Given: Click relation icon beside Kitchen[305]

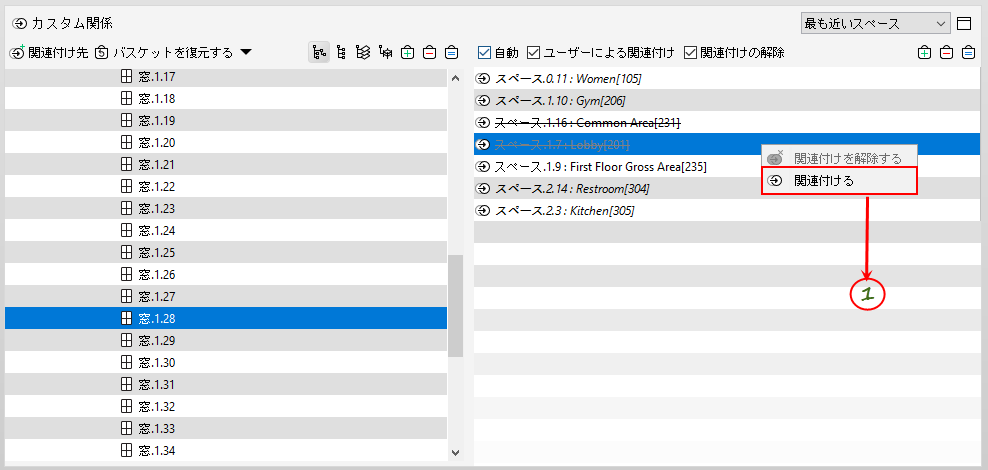Looking at the screenshot, I should tap(483, 210).
